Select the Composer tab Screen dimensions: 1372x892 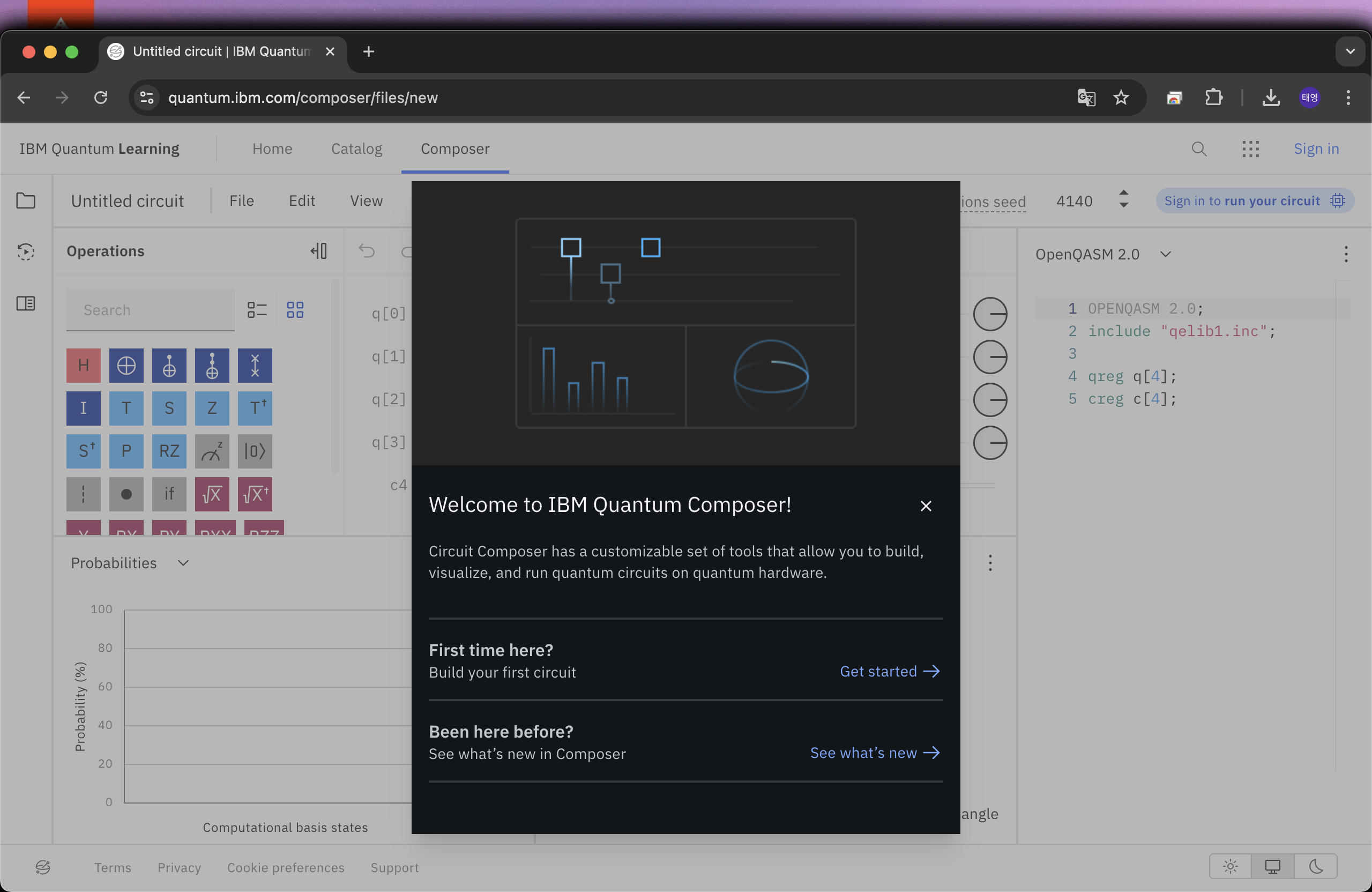[x=455, y=149]
